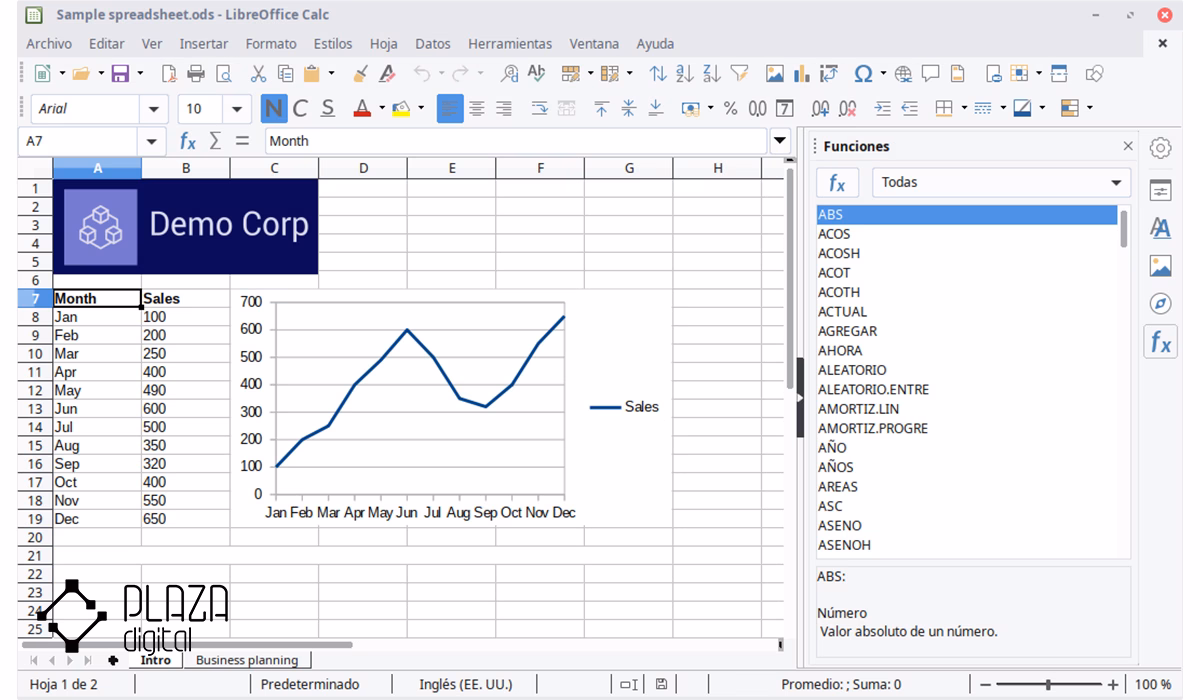The image size is (1200, 700).
Task: Click the yellow highlighting color swatch
Action: [x=402, y=108]
